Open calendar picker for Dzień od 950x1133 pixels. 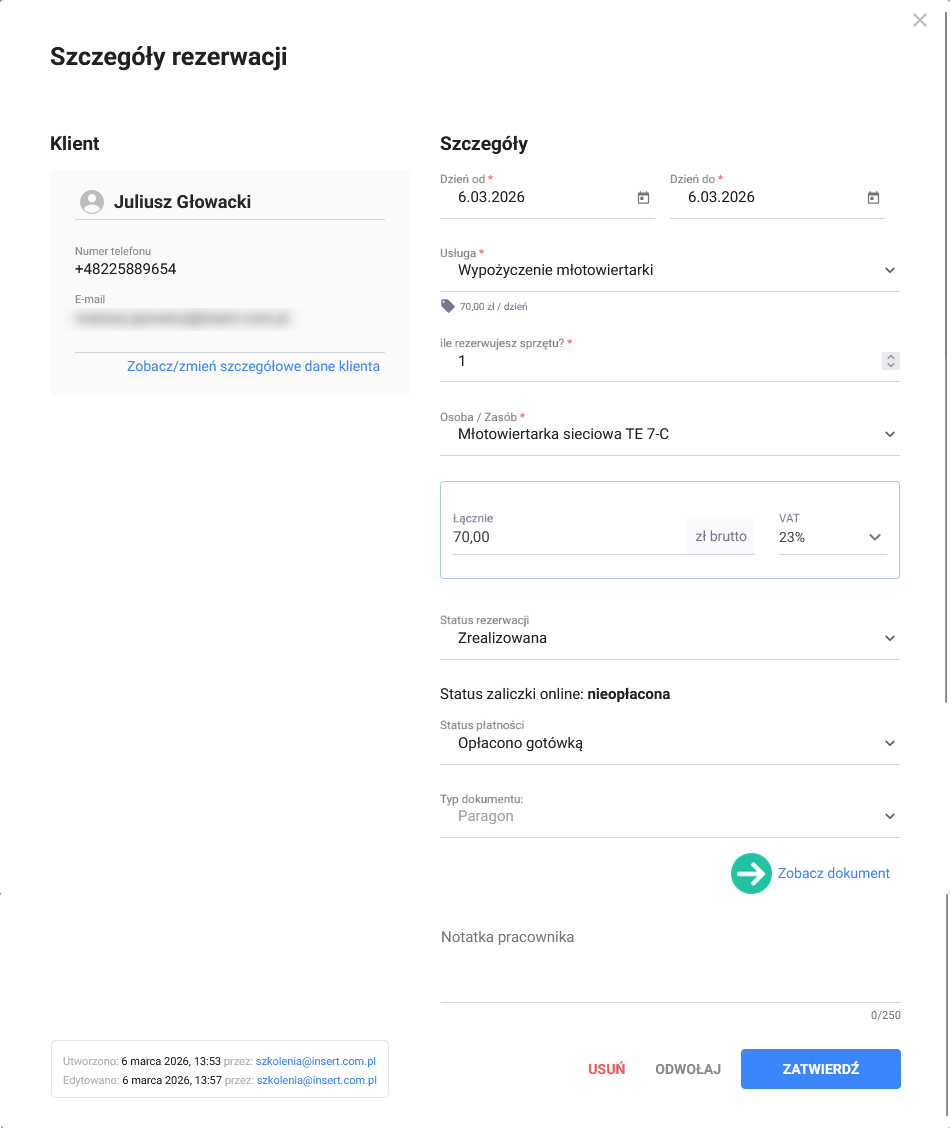coord(643,198)
